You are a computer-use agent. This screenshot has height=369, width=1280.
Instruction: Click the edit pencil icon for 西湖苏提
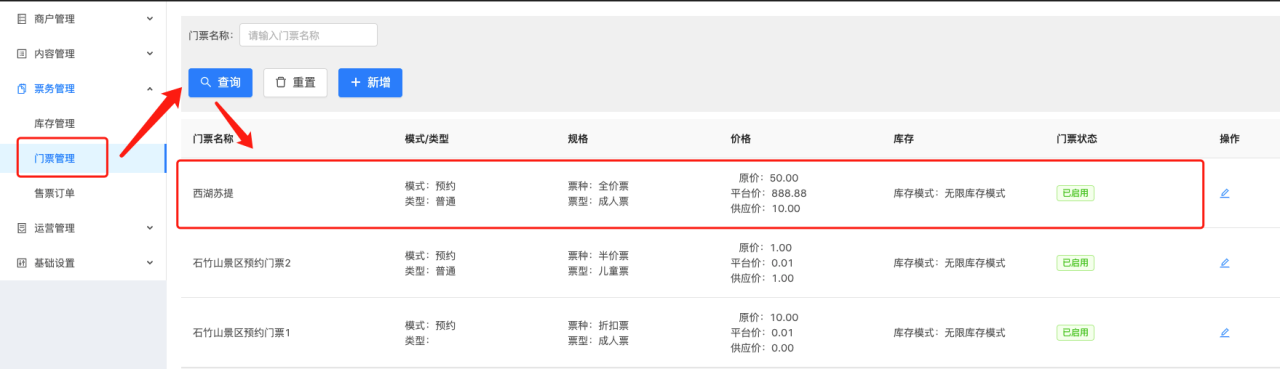1224,193
